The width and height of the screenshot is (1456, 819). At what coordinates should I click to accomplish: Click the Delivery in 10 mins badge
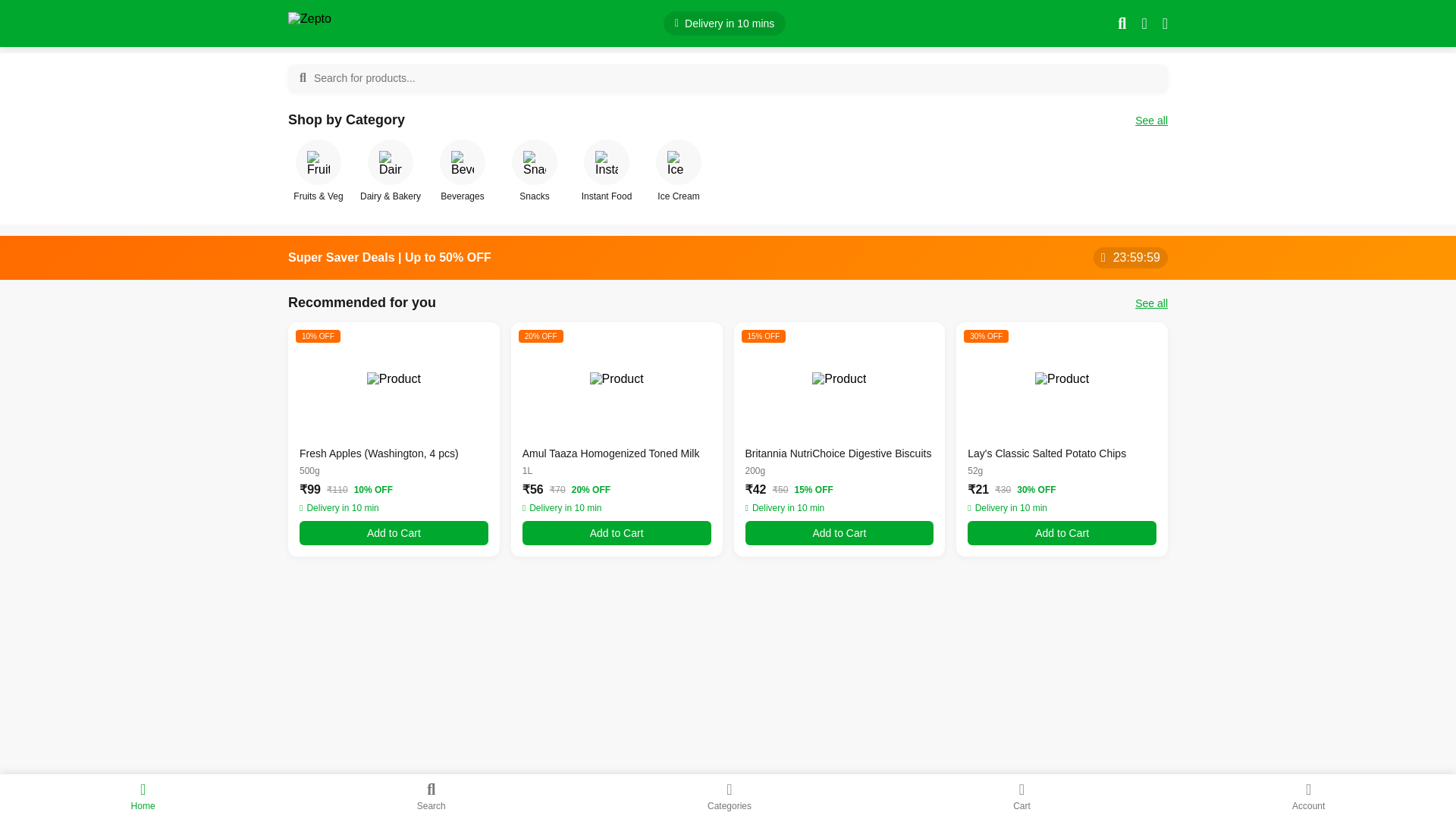(x=724, y=24)
